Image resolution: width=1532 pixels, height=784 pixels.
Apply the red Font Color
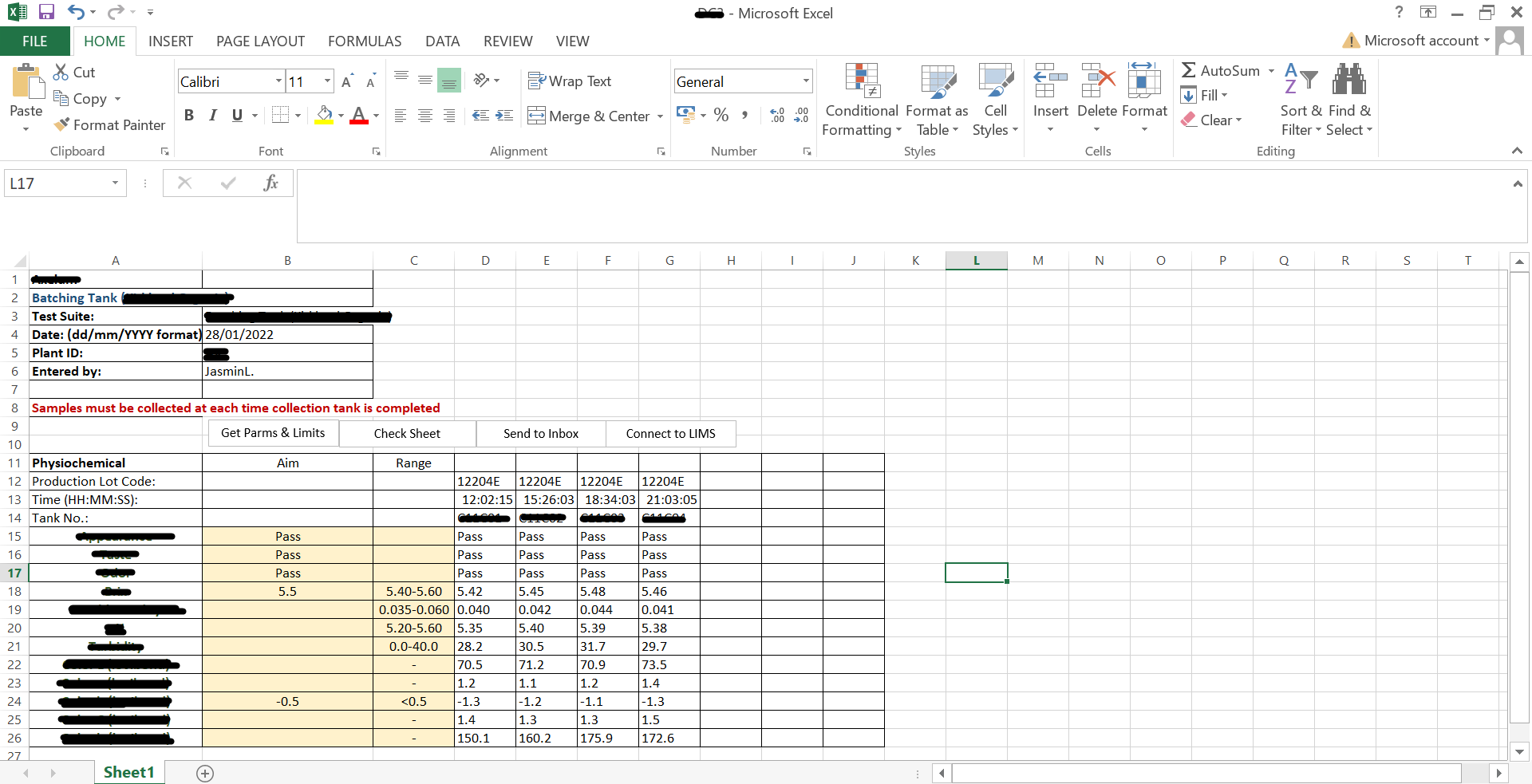point(359,116)
